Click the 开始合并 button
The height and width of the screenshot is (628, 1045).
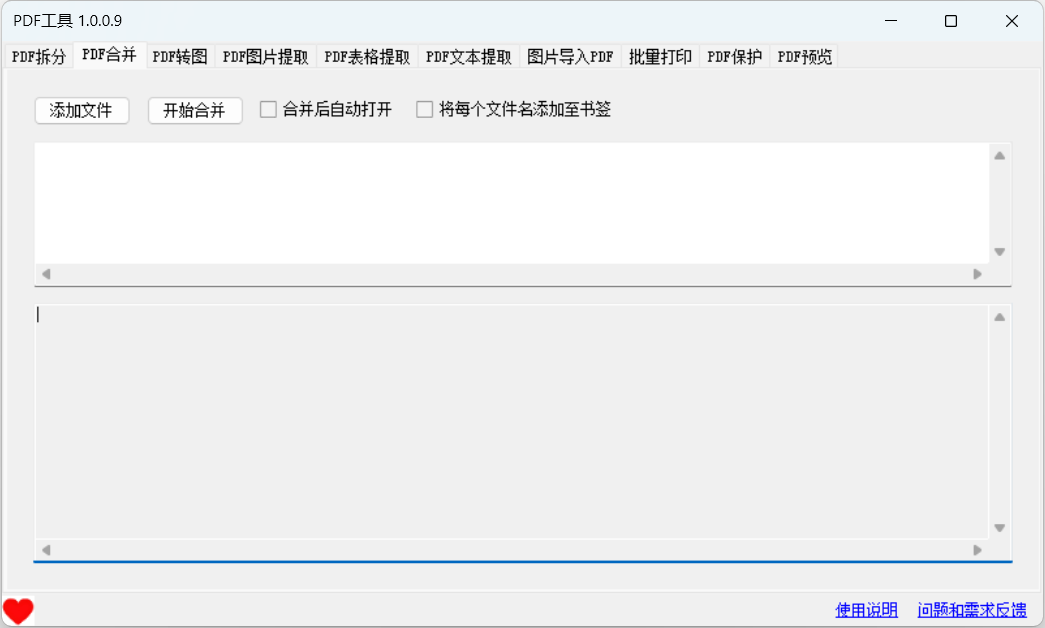(195, 110)
